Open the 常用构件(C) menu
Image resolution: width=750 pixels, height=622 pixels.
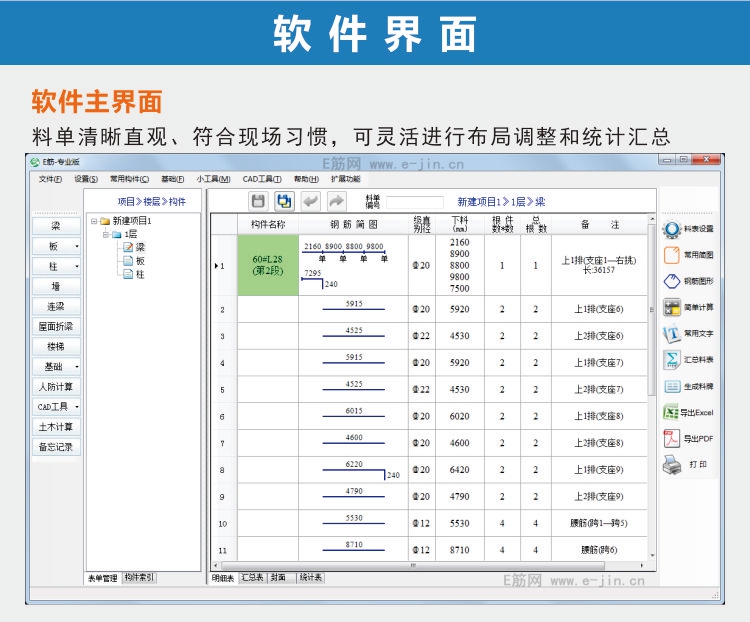130,179
